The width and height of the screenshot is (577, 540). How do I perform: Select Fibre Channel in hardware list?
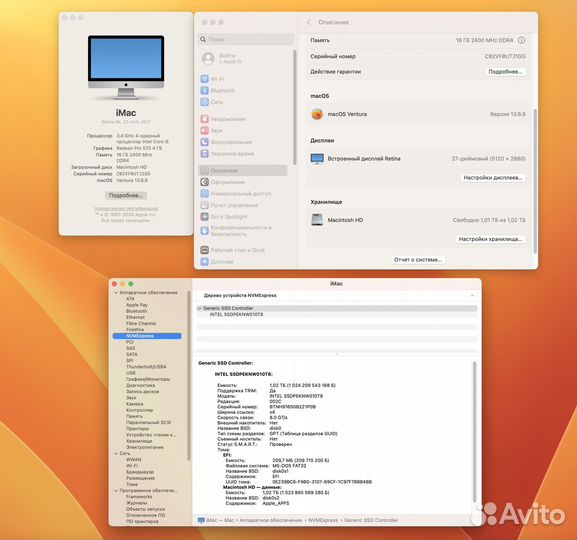141,323
